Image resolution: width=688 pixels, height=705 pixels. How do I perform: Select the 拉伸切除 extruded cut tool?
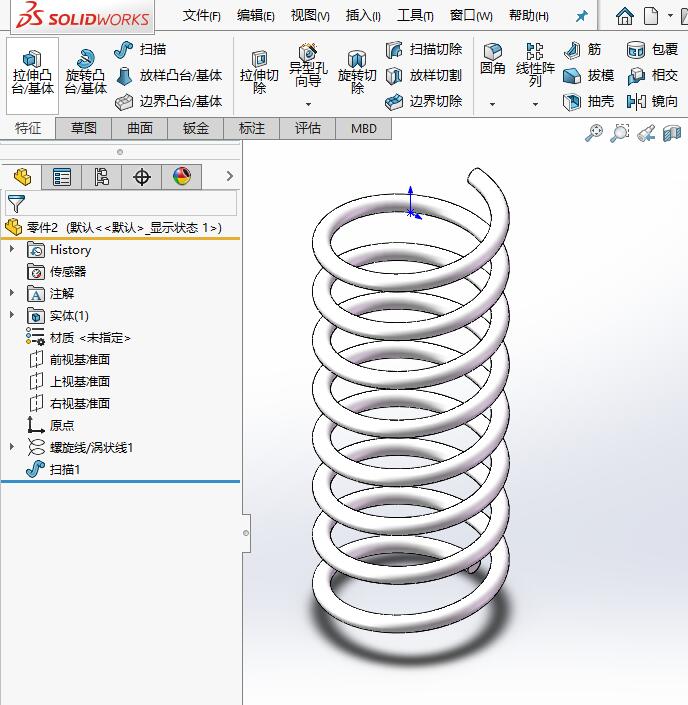(259, 73)
